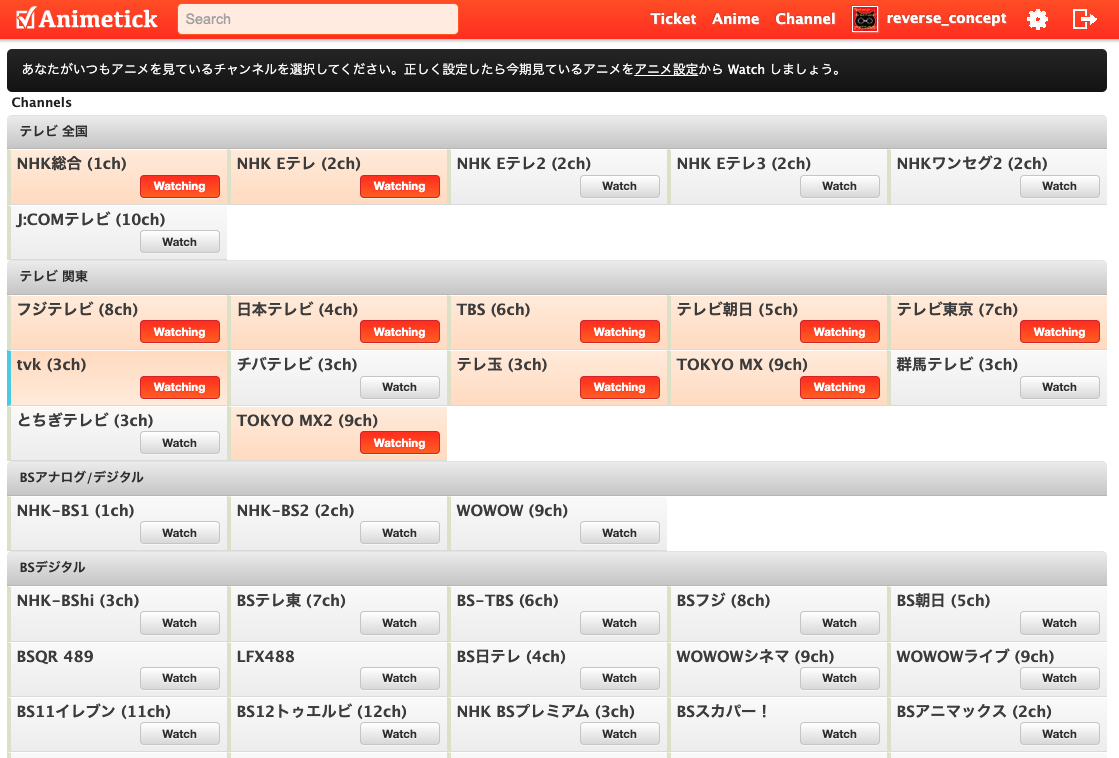
Task: Watch BSQR 489 channel
Action: (180, 678)
